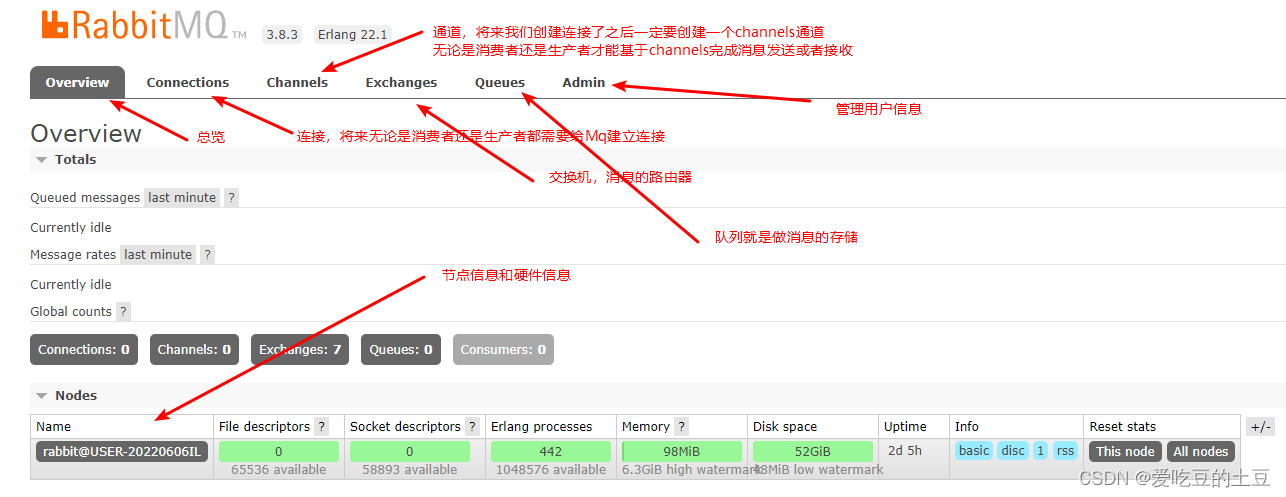Open help for Queued messages
Image resolution: width=1286 pixels, height=497 pixels.
point(231,197)
